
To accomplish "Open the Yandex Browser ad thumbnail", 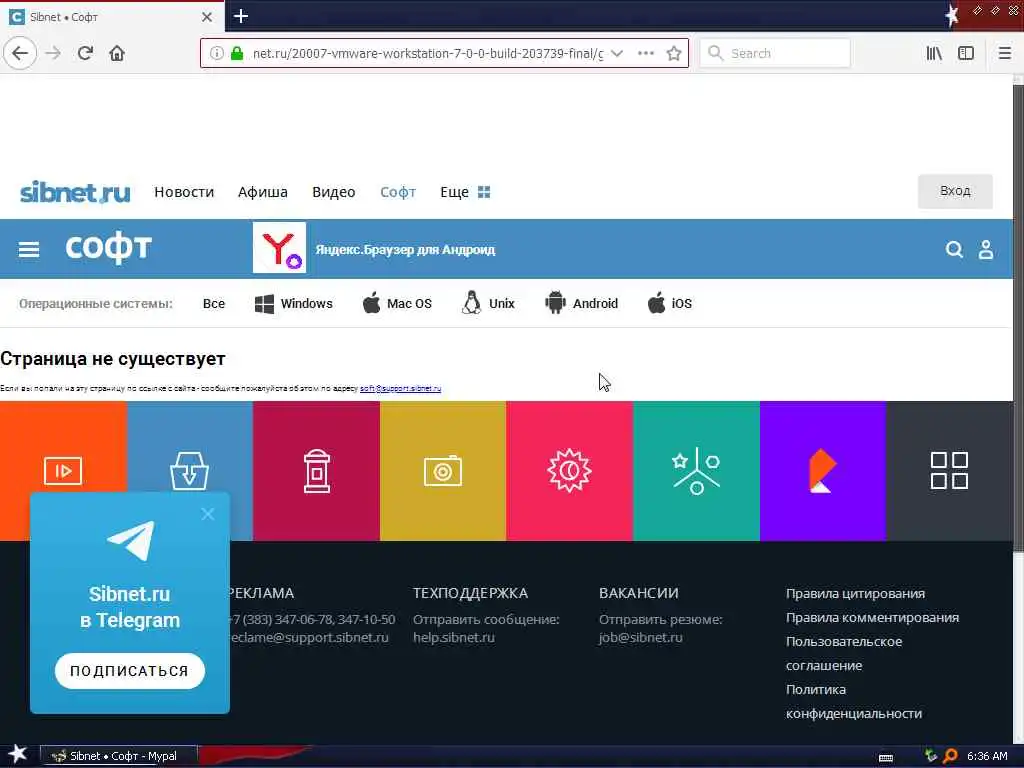I will click(x=280, y=248).
